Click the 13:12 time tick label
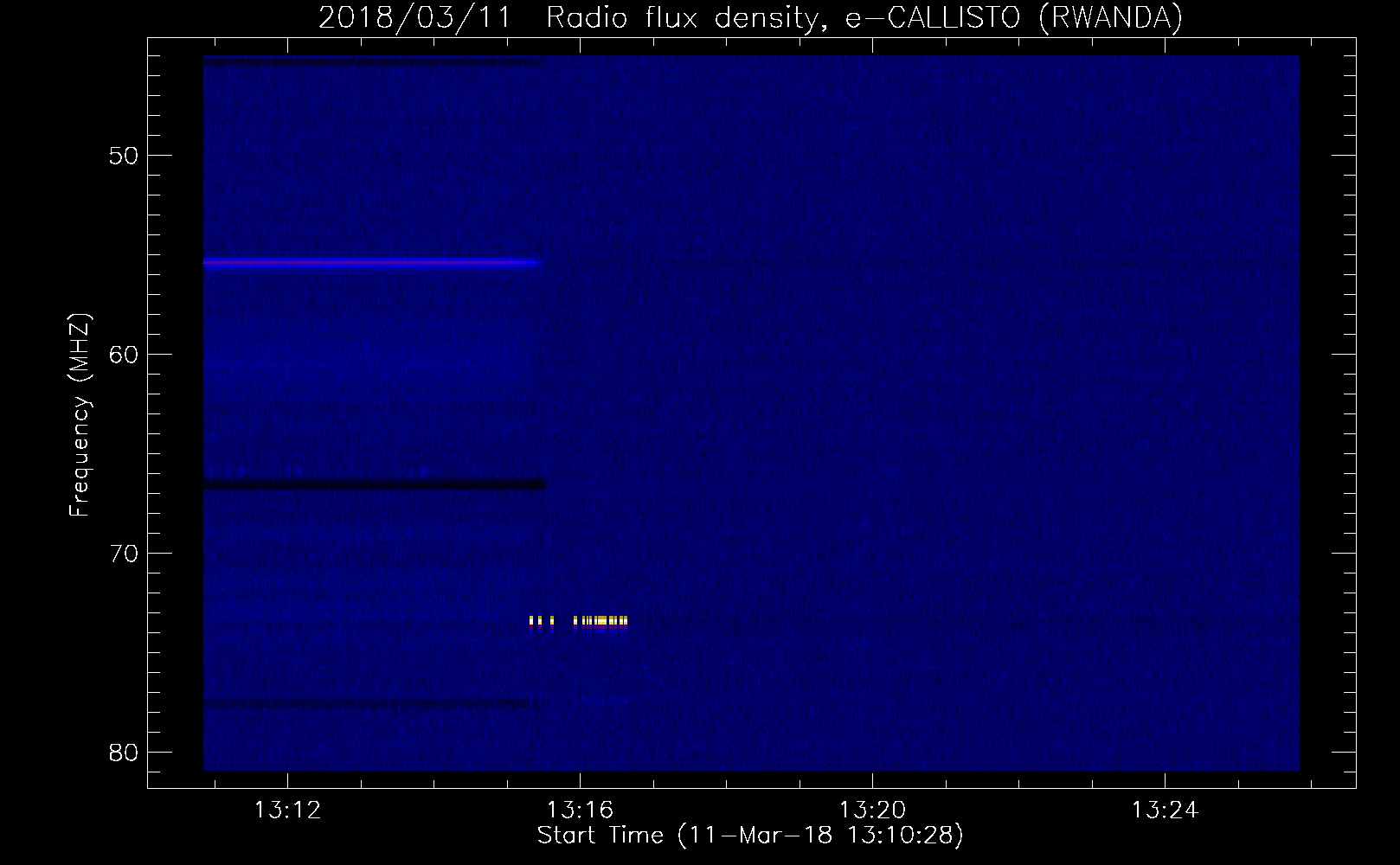The width and height of the screenshot is (1400, 865). (x=287, y=810)
